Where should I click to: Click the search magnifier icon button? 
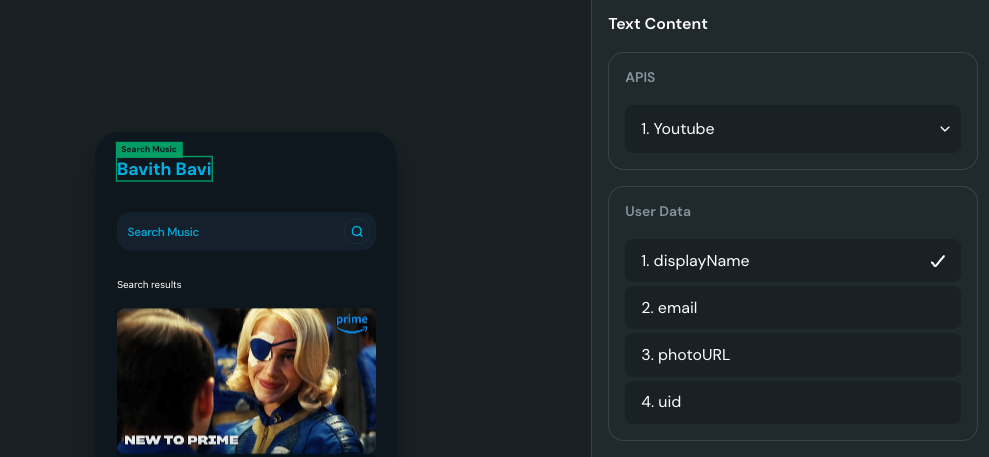click(x=357, y=231)
